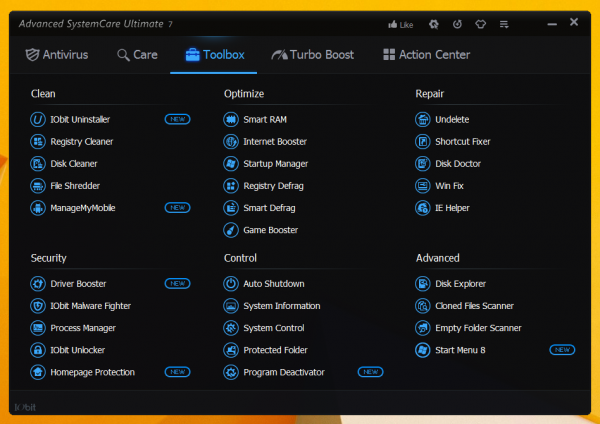Click the IObit Unlocker padlock icon
This screenshot has height=424, width=600.
coord(38,350)
